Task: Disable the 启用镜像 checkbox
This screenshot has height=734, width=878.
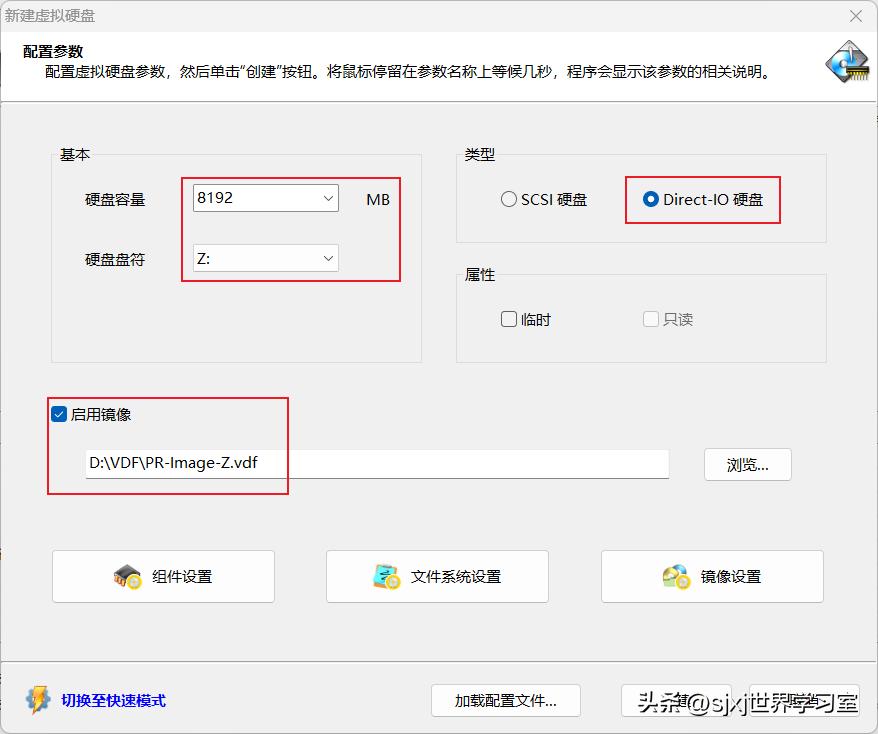Action: pyautogui.click(x=57, y=414)
